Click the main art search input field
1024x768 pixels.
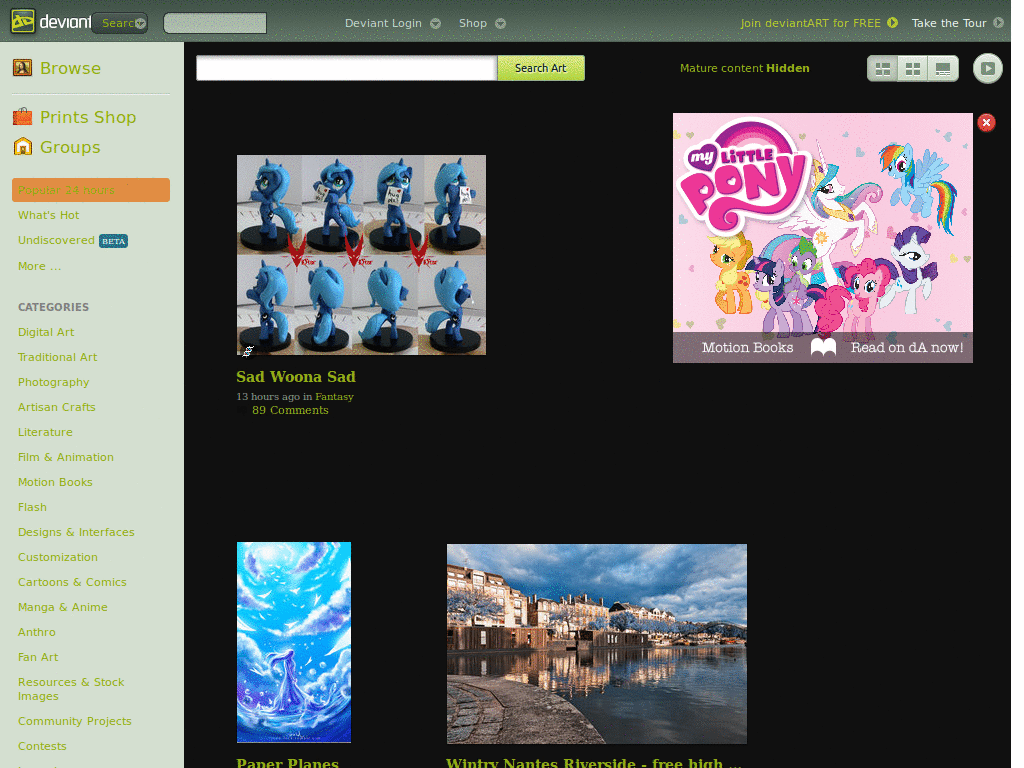pos(347,68)
